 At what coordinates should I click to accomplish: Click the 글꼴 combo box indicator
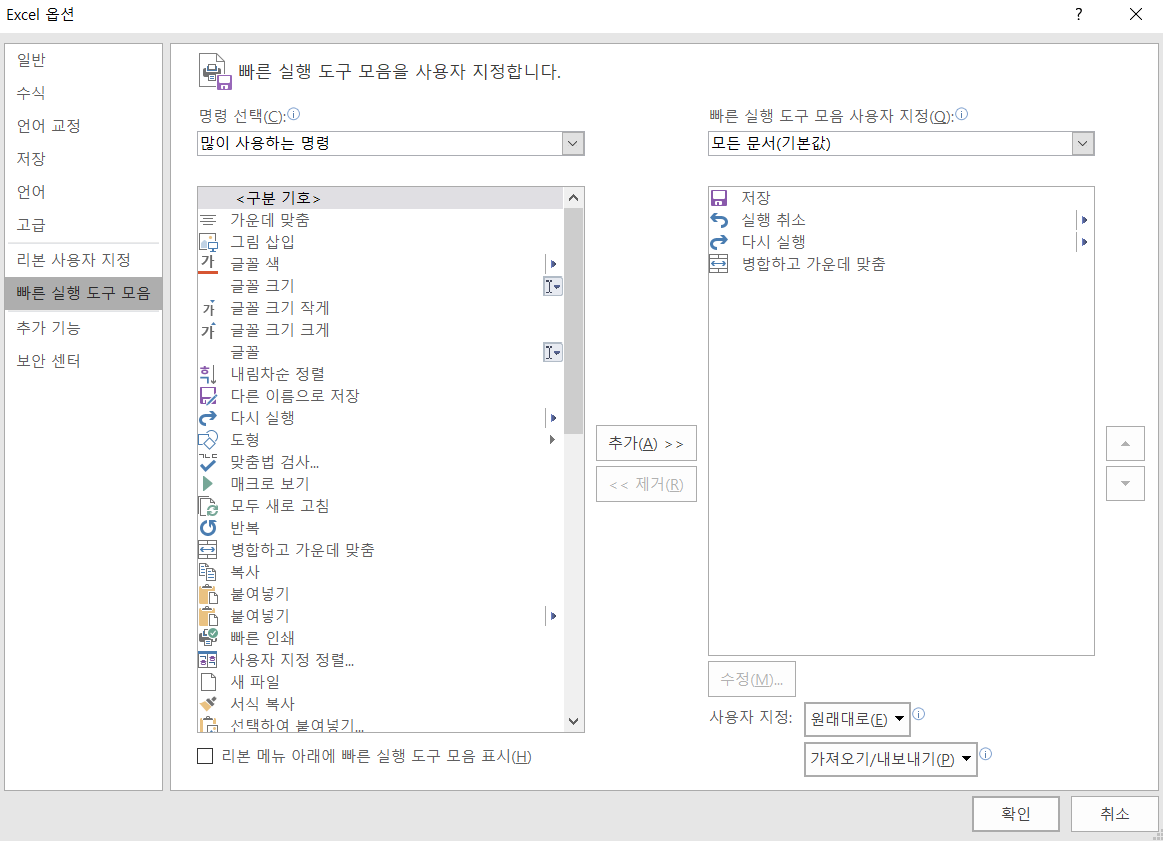[553, 352]
